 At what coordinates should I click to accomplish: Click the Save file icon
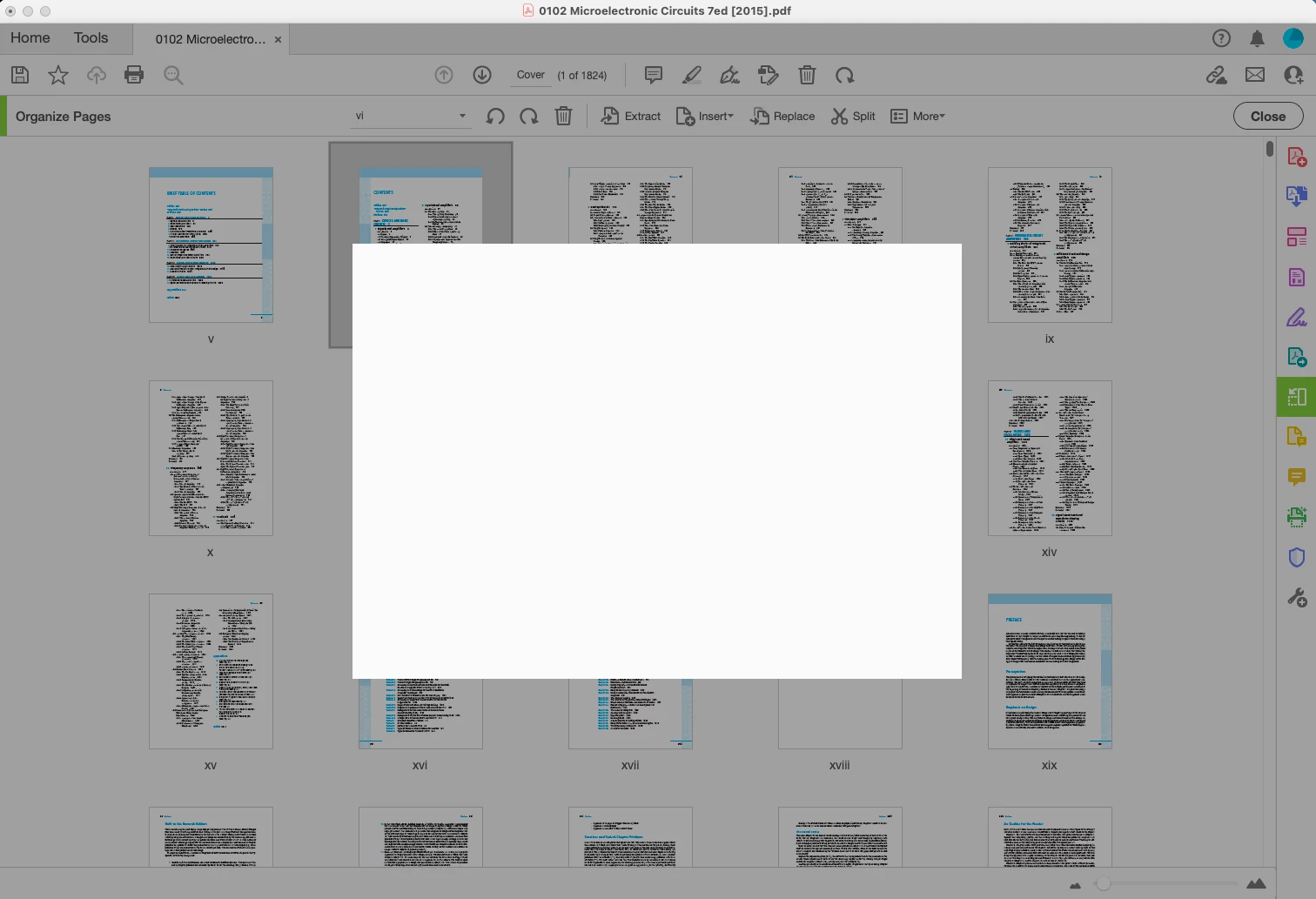pos(20,75)
